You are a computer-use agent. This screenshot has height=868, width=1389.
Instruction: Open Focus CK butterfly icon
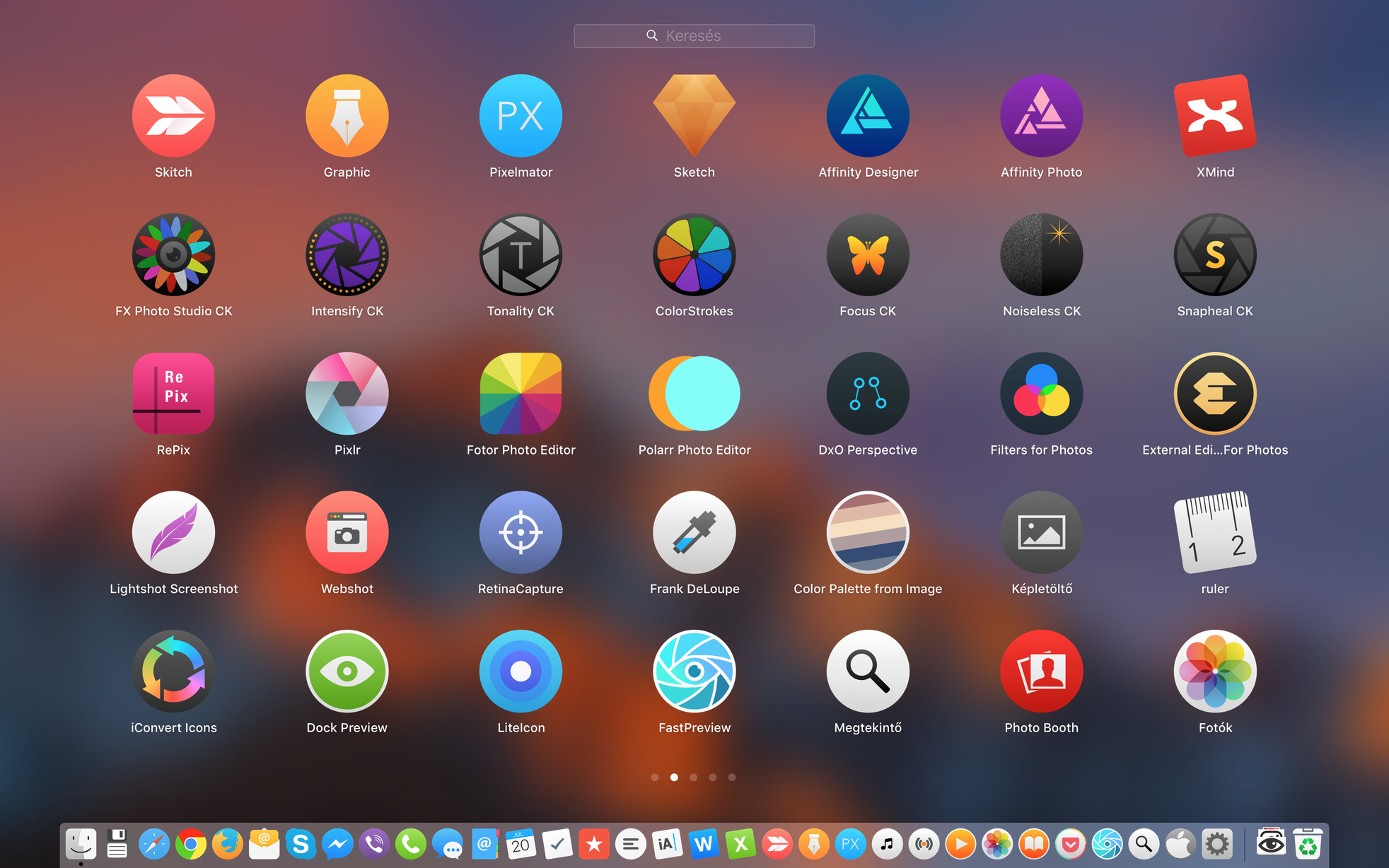pyautogui.click(x=868, y=254)
